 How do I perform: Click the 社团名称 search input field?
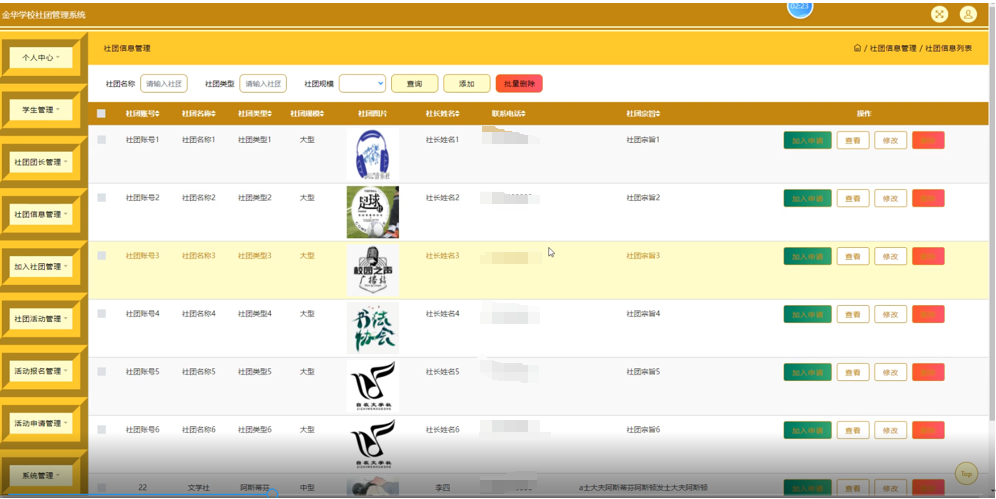[164, 83]
